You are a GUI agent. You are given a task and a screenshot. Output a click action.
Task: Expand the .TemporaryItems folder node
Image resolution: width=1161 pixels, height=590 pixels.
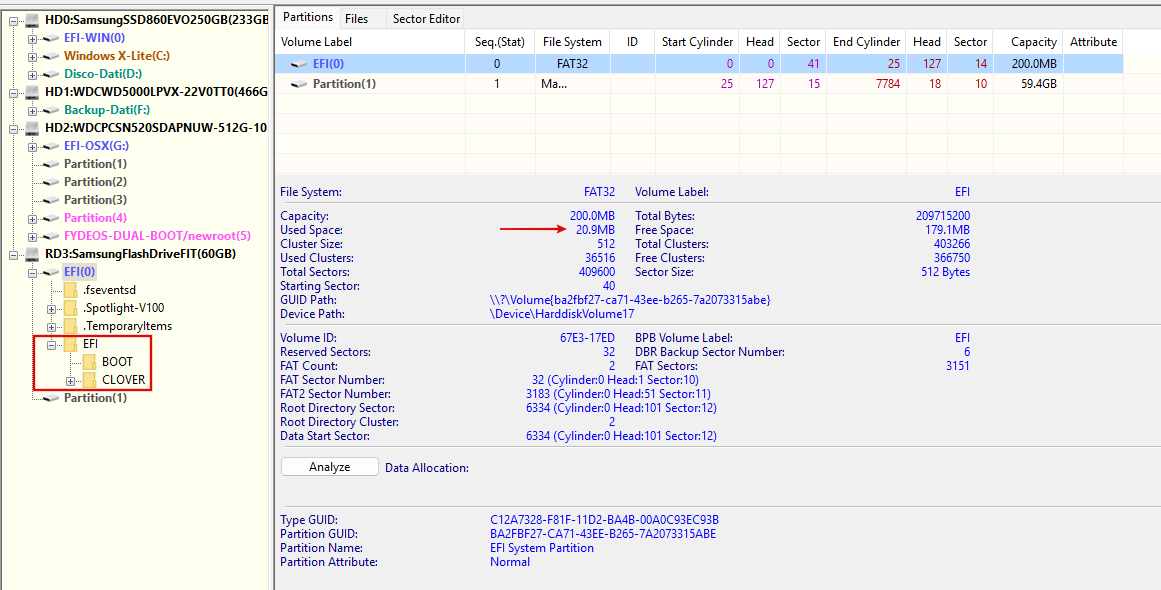pyautogui.click(x=51, y=327)
